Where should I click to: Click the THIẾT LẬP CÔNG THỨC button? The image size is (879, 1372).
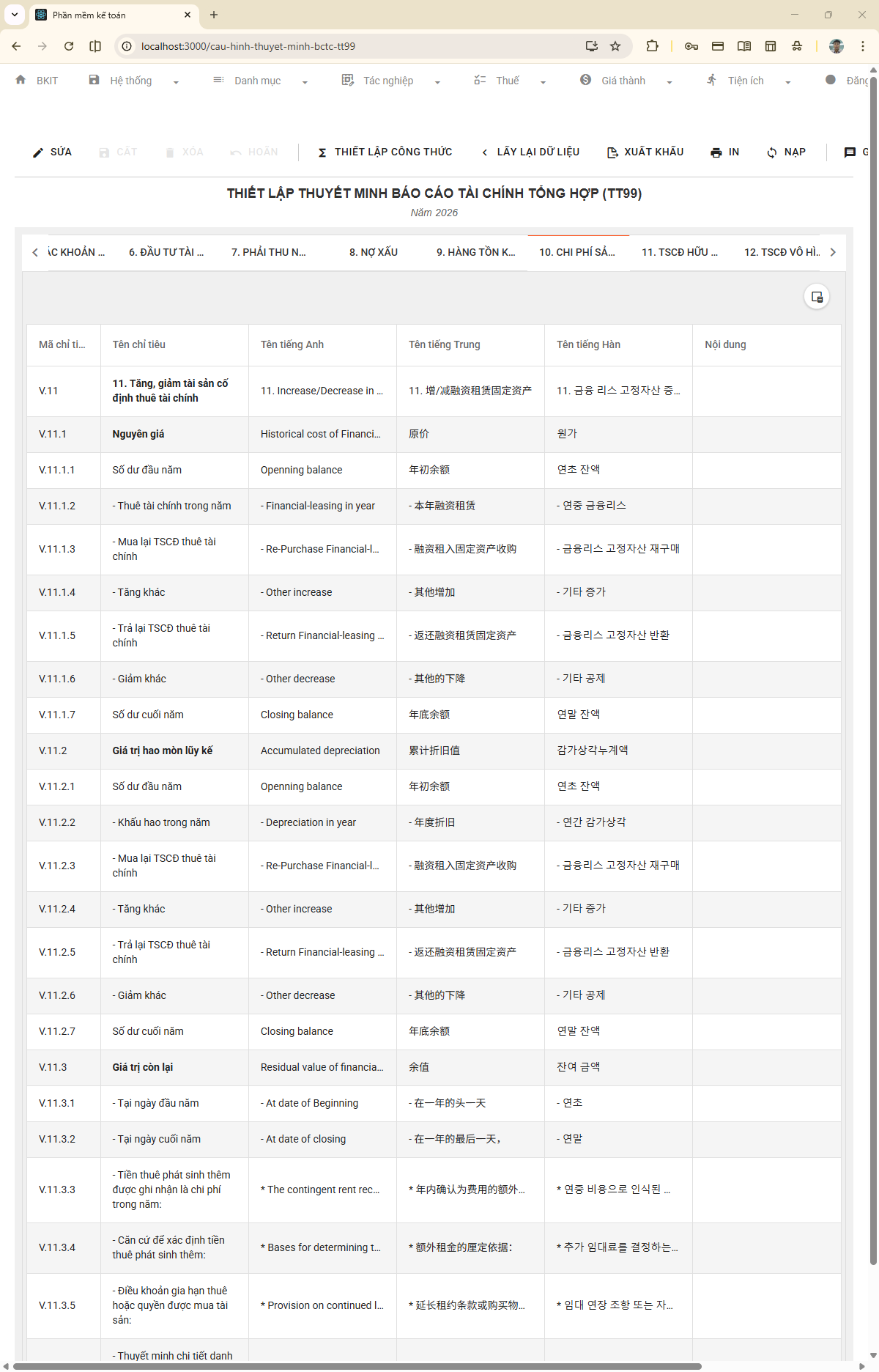pyautogui.click(x=385, y=152)
